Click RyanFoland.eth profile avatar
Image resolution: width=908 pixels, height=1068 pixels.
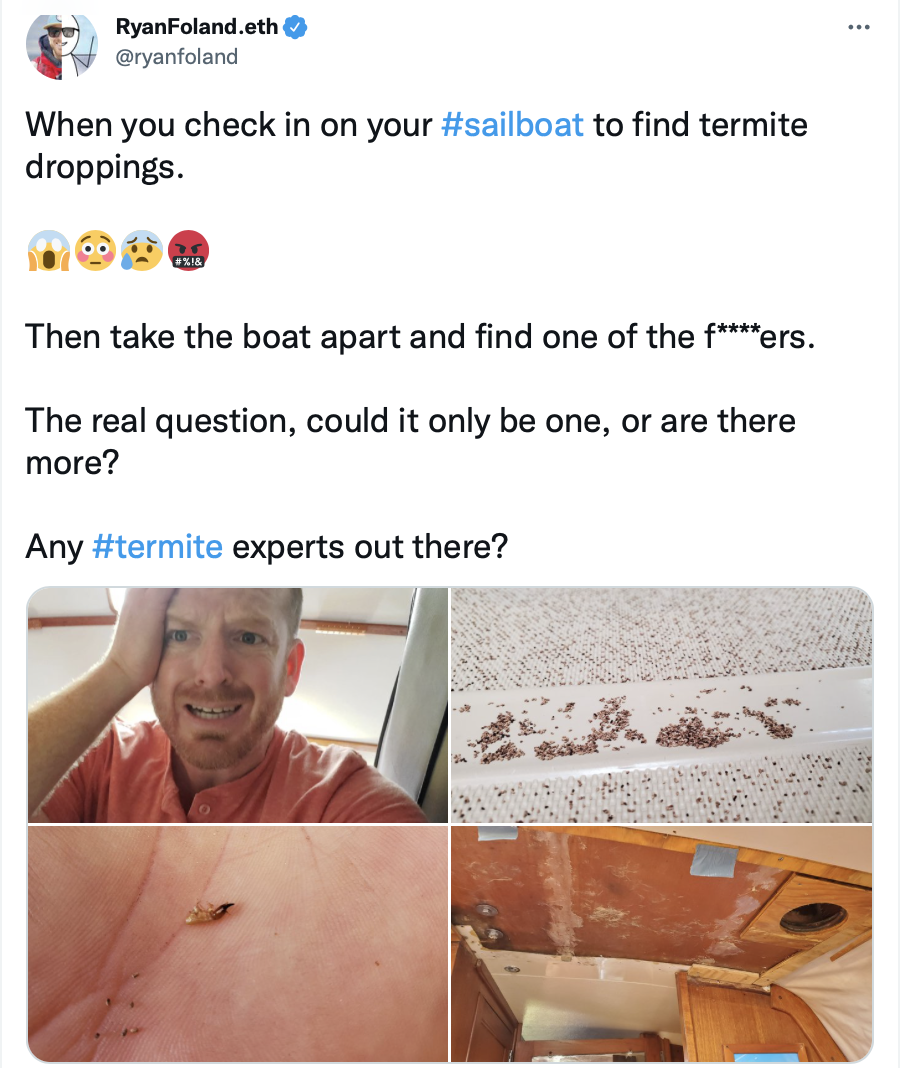click(x=62, y=46)
